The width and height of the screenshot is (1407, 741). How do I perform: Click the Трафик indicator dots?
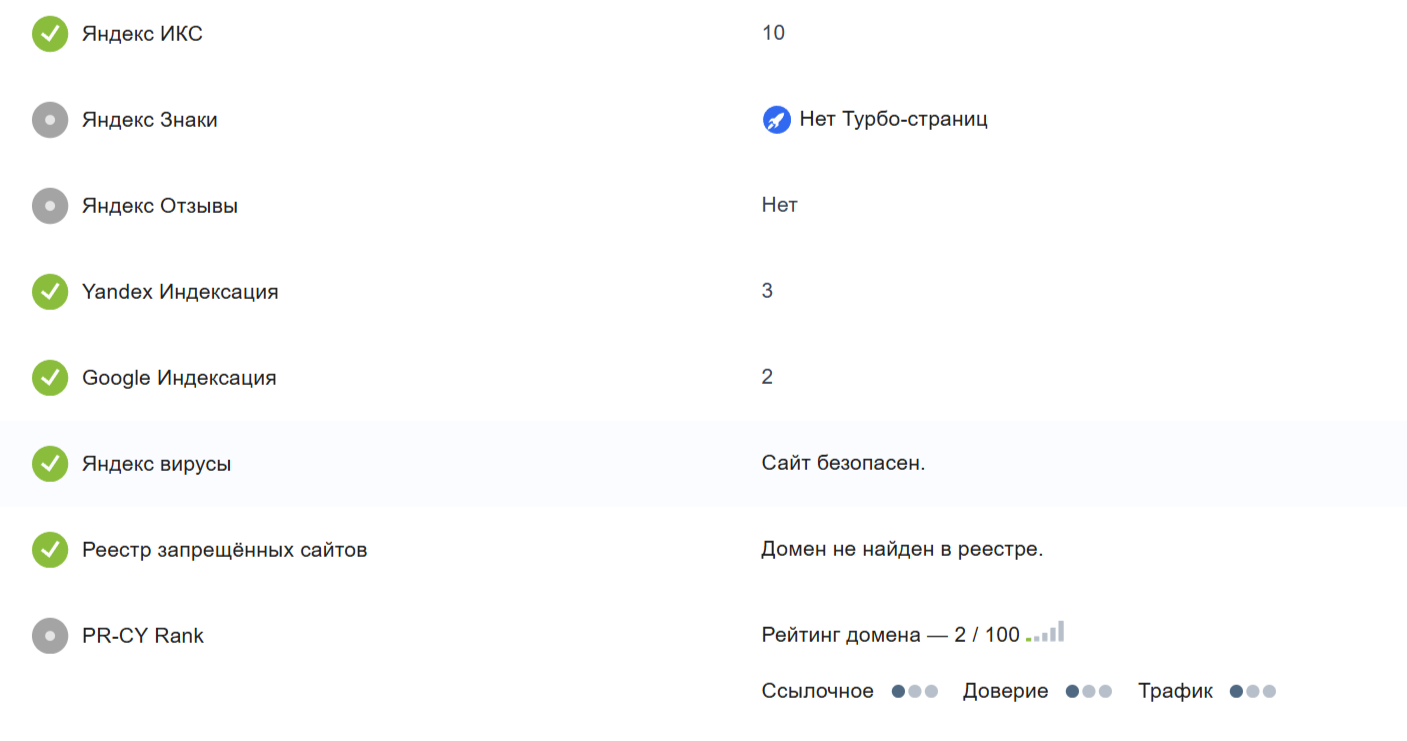1253,691
